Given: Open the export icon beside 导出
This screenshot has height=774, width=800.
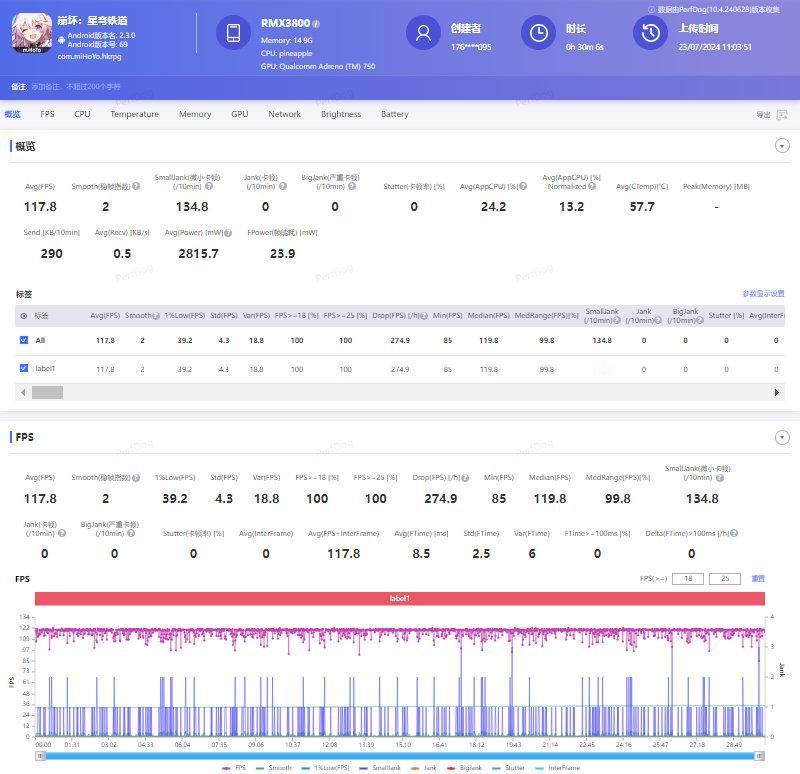Looking at the screenshot, I should click(x=782, y=115).
